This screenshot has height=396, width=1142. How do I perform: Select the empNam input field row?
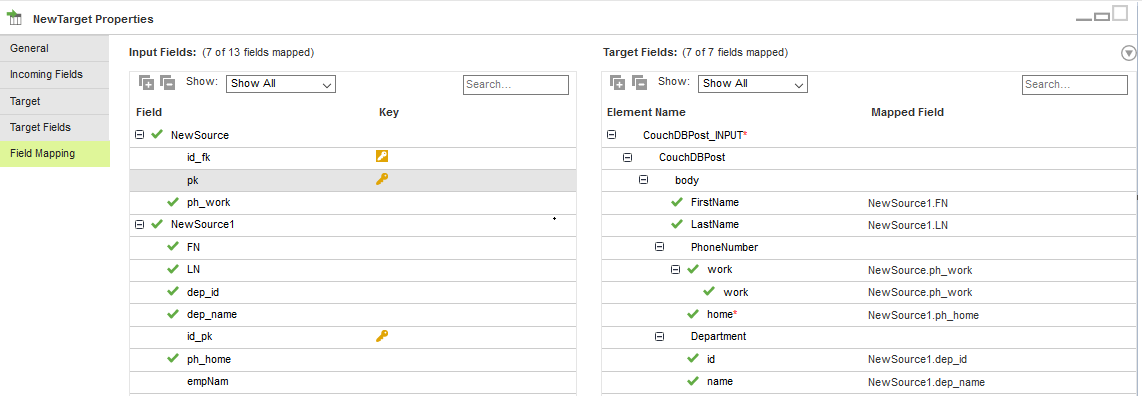pyautogui.click(x=353, y=381)
